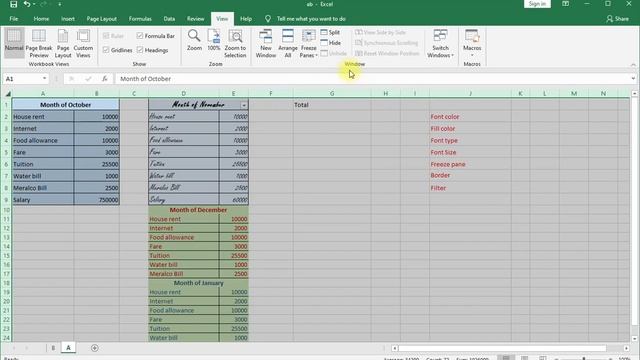Open the Zoom magnifier dialog

(x=194, y=40)
